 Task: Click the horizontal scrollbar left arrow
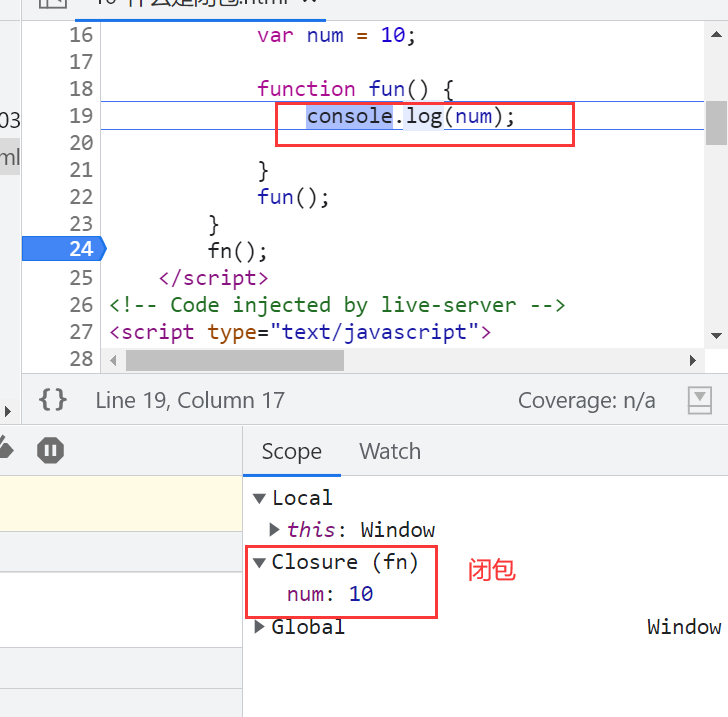(113, 360)
